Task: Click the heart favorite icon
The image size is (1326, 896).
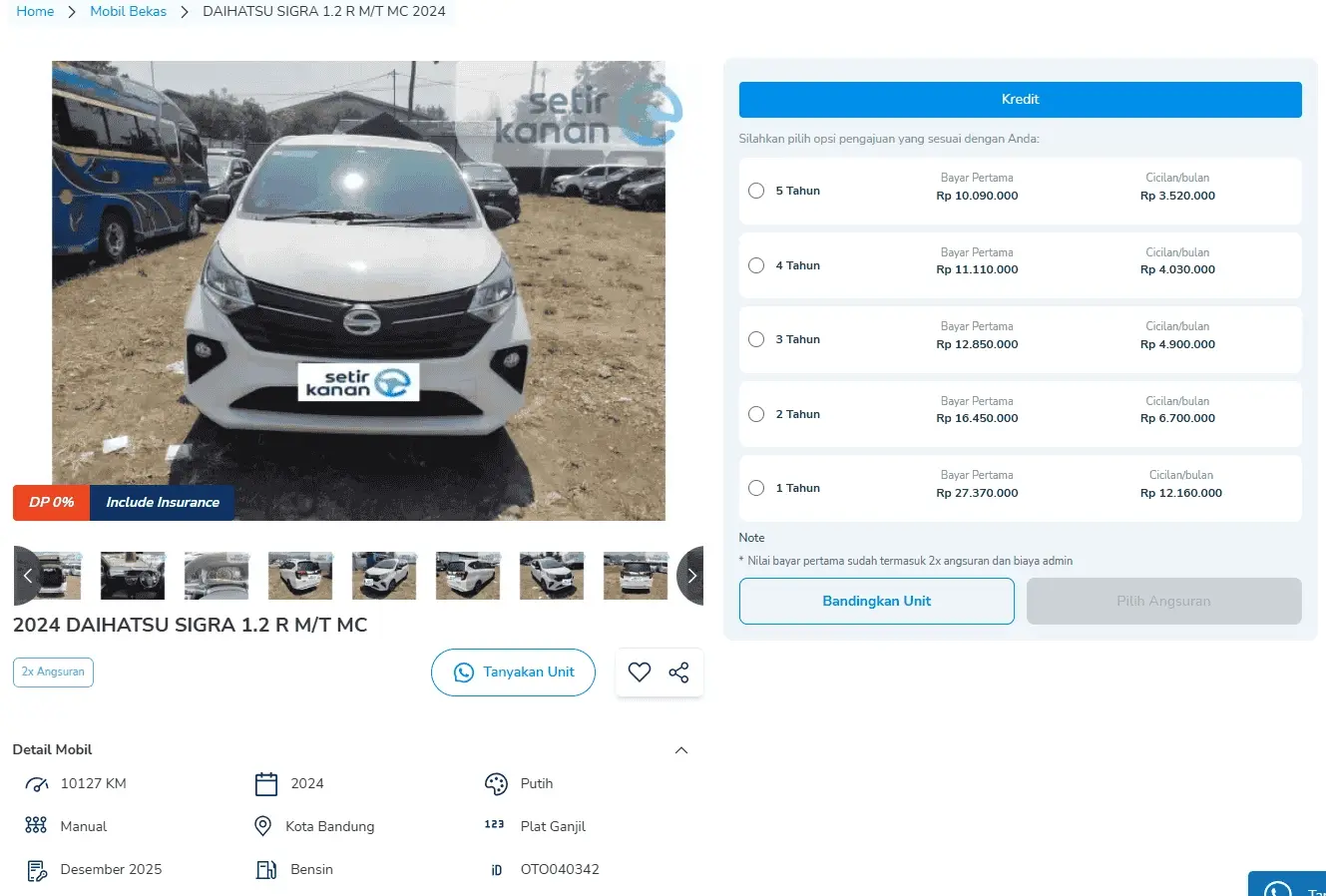Action: (x=640, y=672)
